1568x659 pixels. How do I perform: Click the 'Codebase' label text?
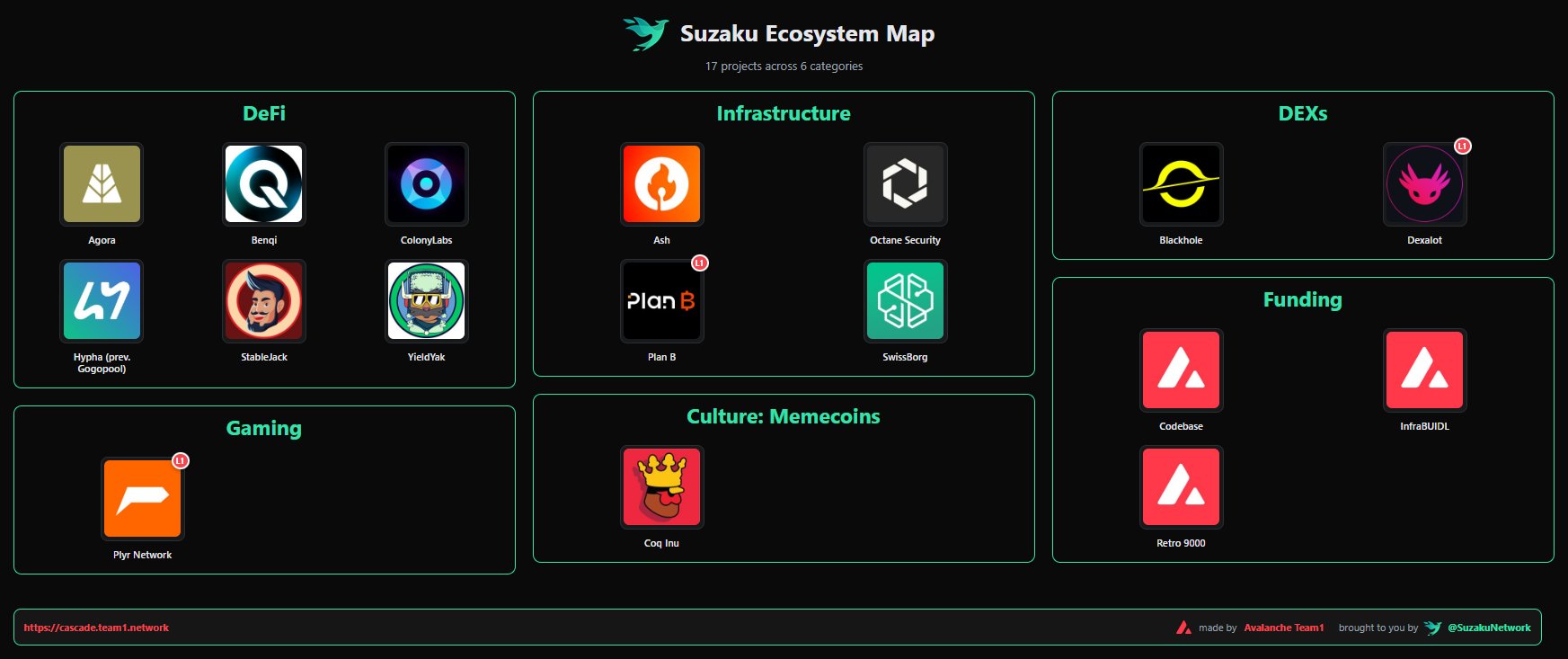tap(1182, 426)
